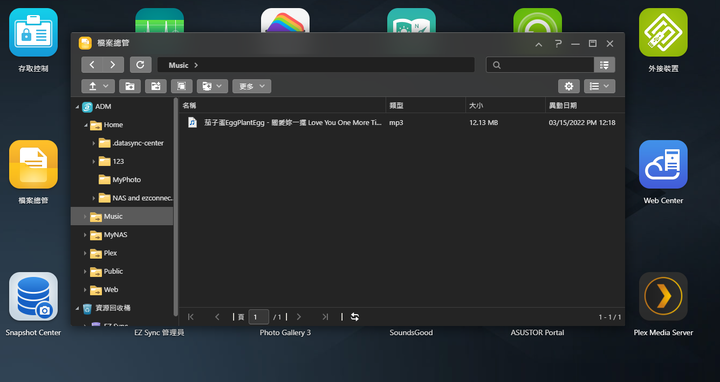Collapse the 資源回收桶 recycle bin node
This screenshot has height=382, width=720.
pyautogui.click(x=77, y=309)
